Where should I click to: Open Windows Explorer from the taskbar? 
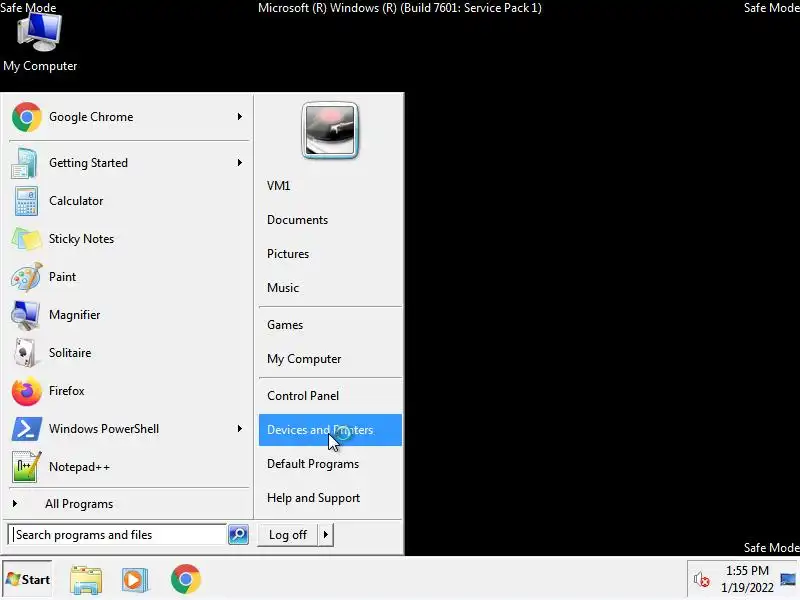coord(86,580)
